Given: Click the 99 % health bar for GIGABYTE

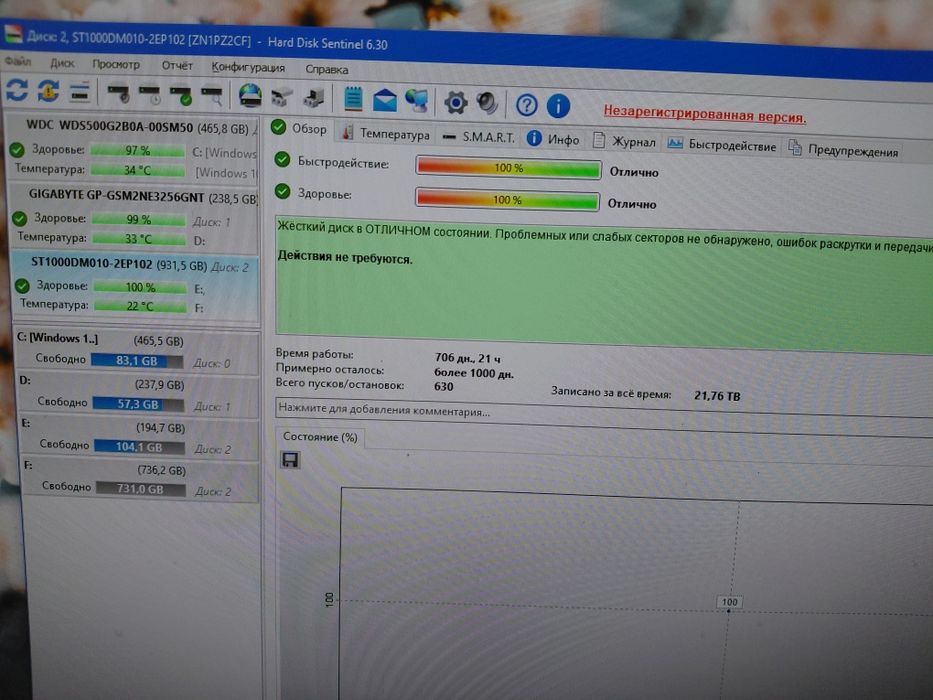Looking at the screenshot, I should (139, 220).
